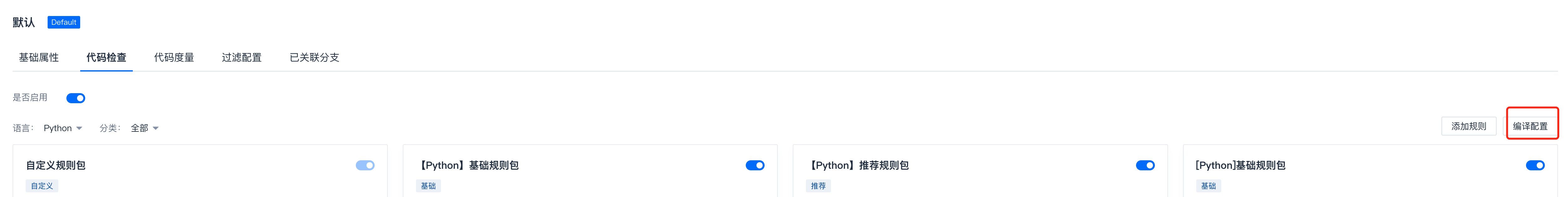Click the 基础 tag under 【Python】基础规则包
Image resolution: width=1568 pixels, height=197 pixels.
point(428,185)
